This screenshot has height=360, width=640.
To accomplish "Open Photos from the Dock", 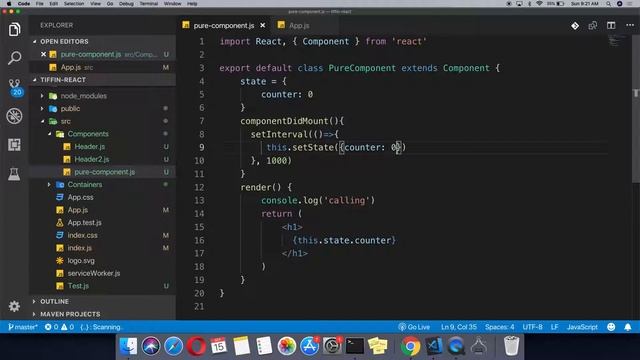I will (x=287, y=346).
